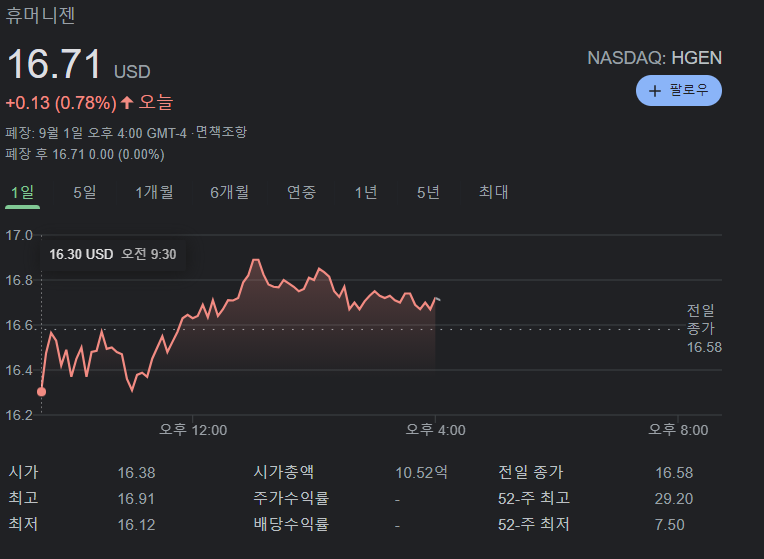Screen dimensions: 764x559
Task: Switch to the 연중 tab
Action: pyautogui.click(x=301, y=193)
